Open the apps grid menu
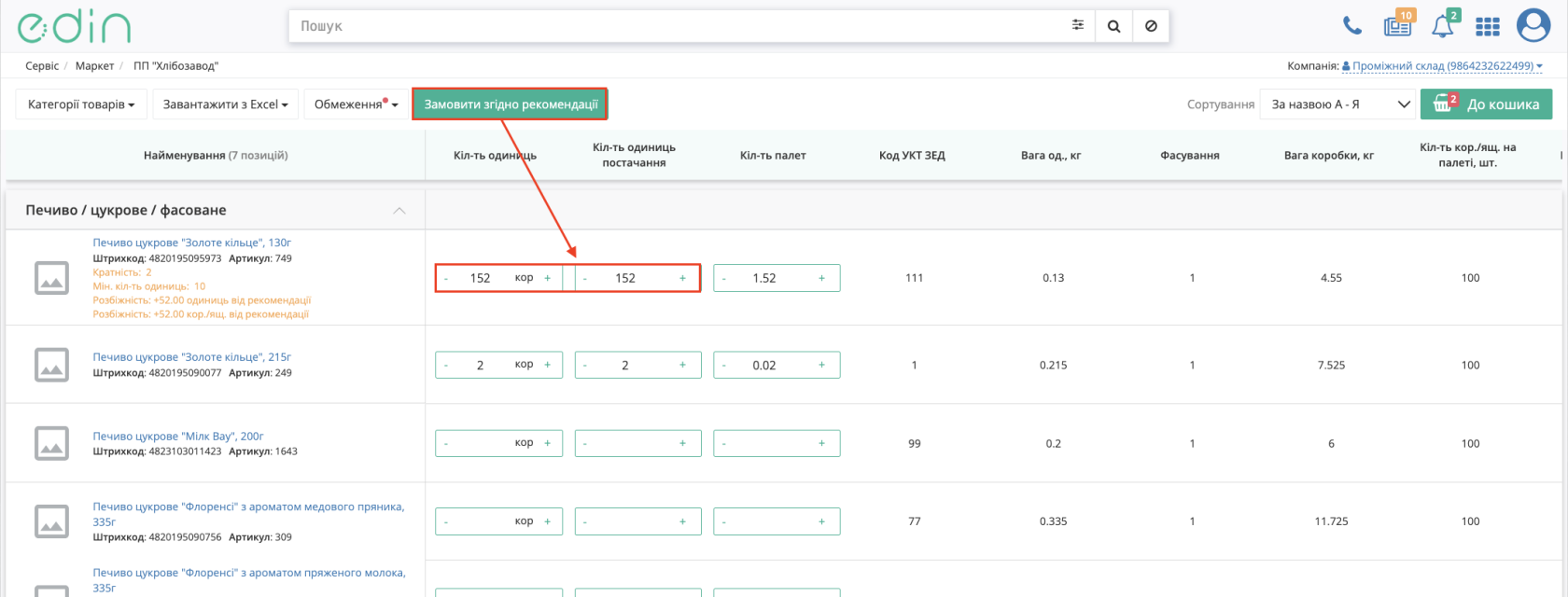The height and width of the screenshot is (597, 1568). pyautogui.click(x=1488, y=27)
